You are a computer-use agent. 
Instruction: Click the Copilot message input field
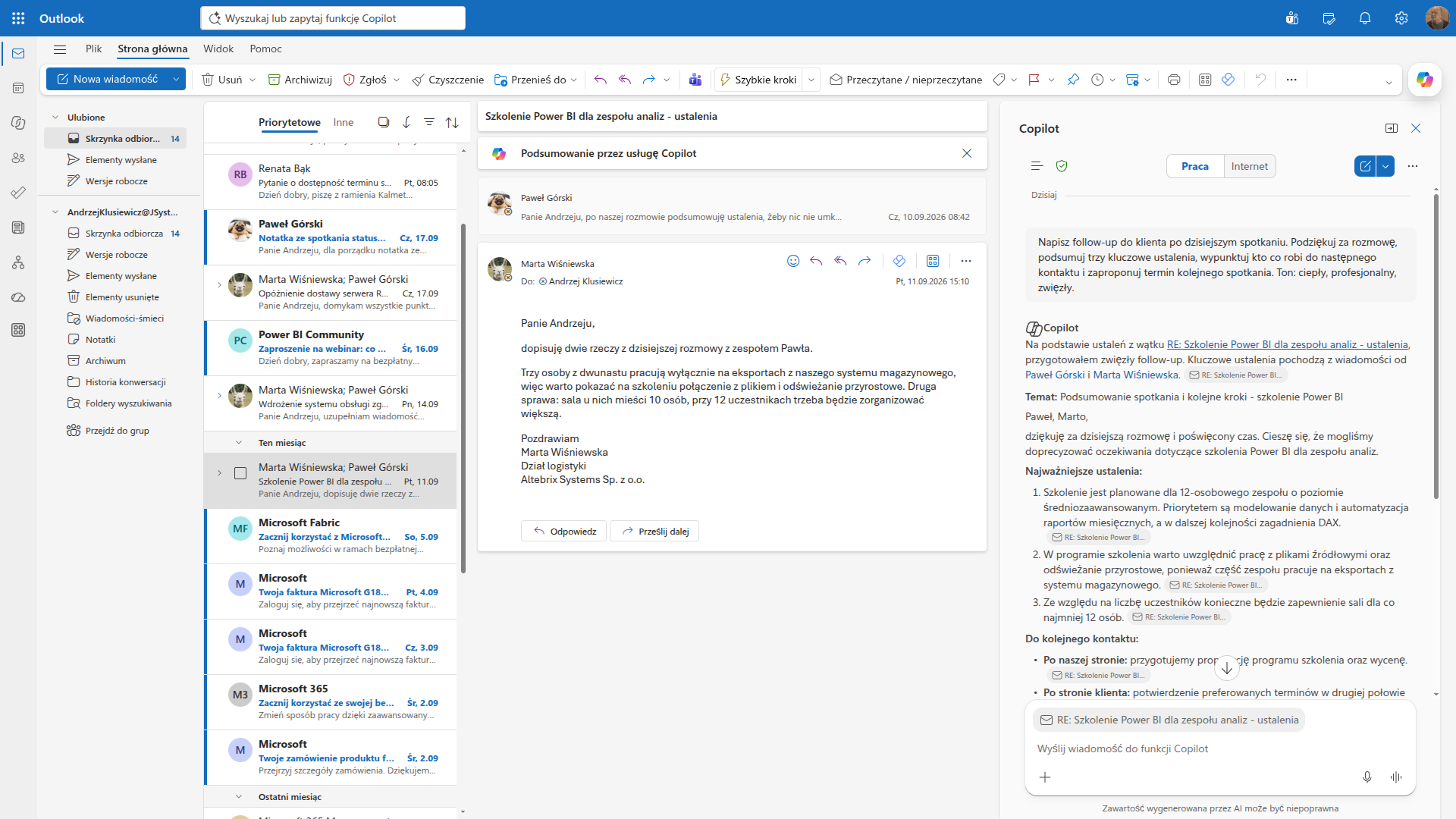point(1219,748)
